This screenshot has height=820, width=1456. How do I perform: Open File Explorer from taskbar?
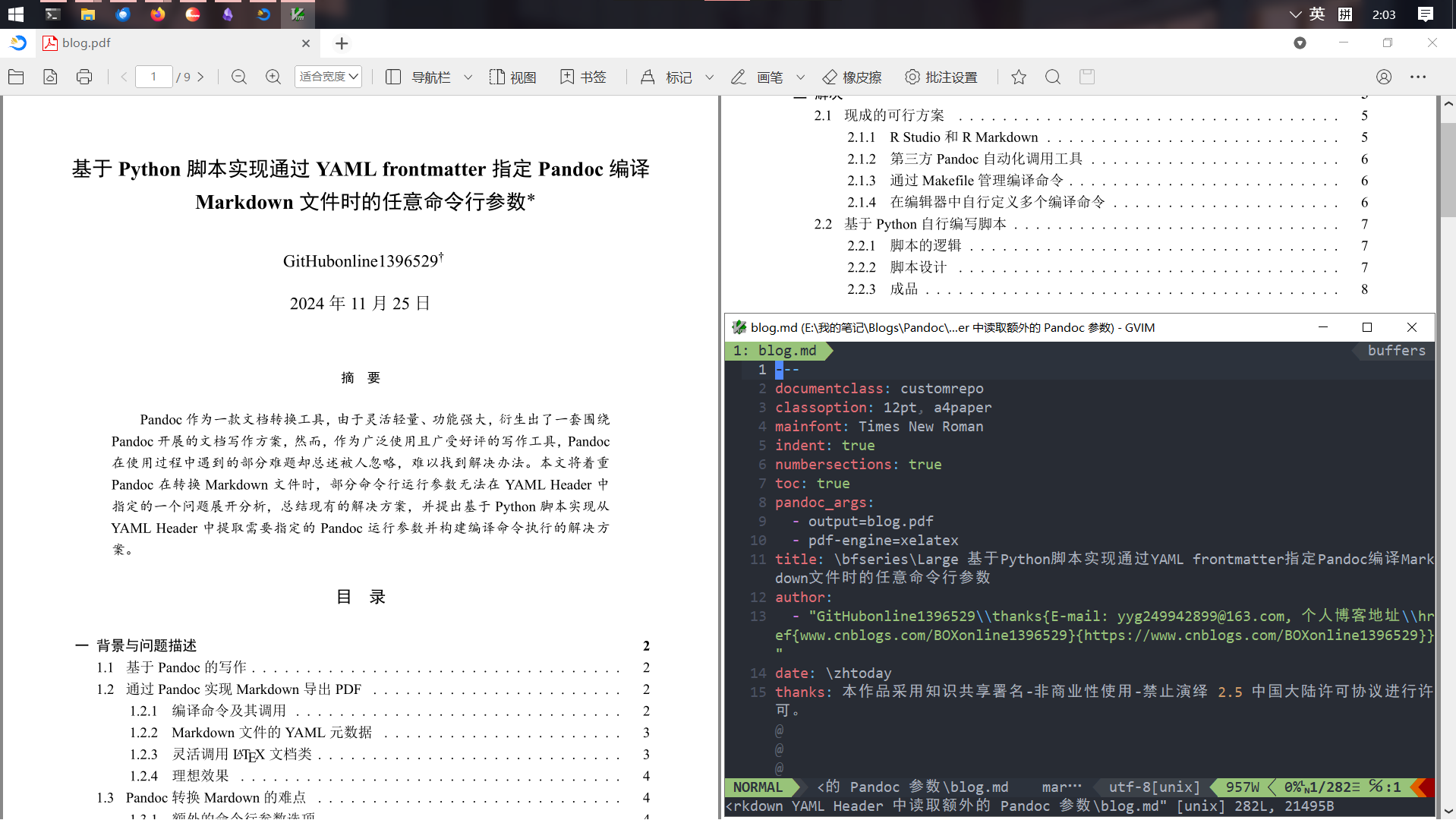(x=88, y=14)
